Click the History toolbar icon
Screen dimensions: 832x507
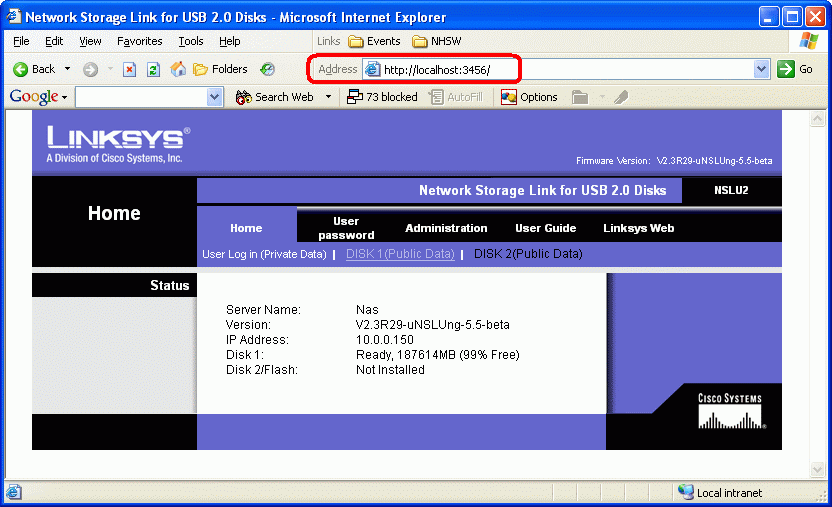(267, 69)
